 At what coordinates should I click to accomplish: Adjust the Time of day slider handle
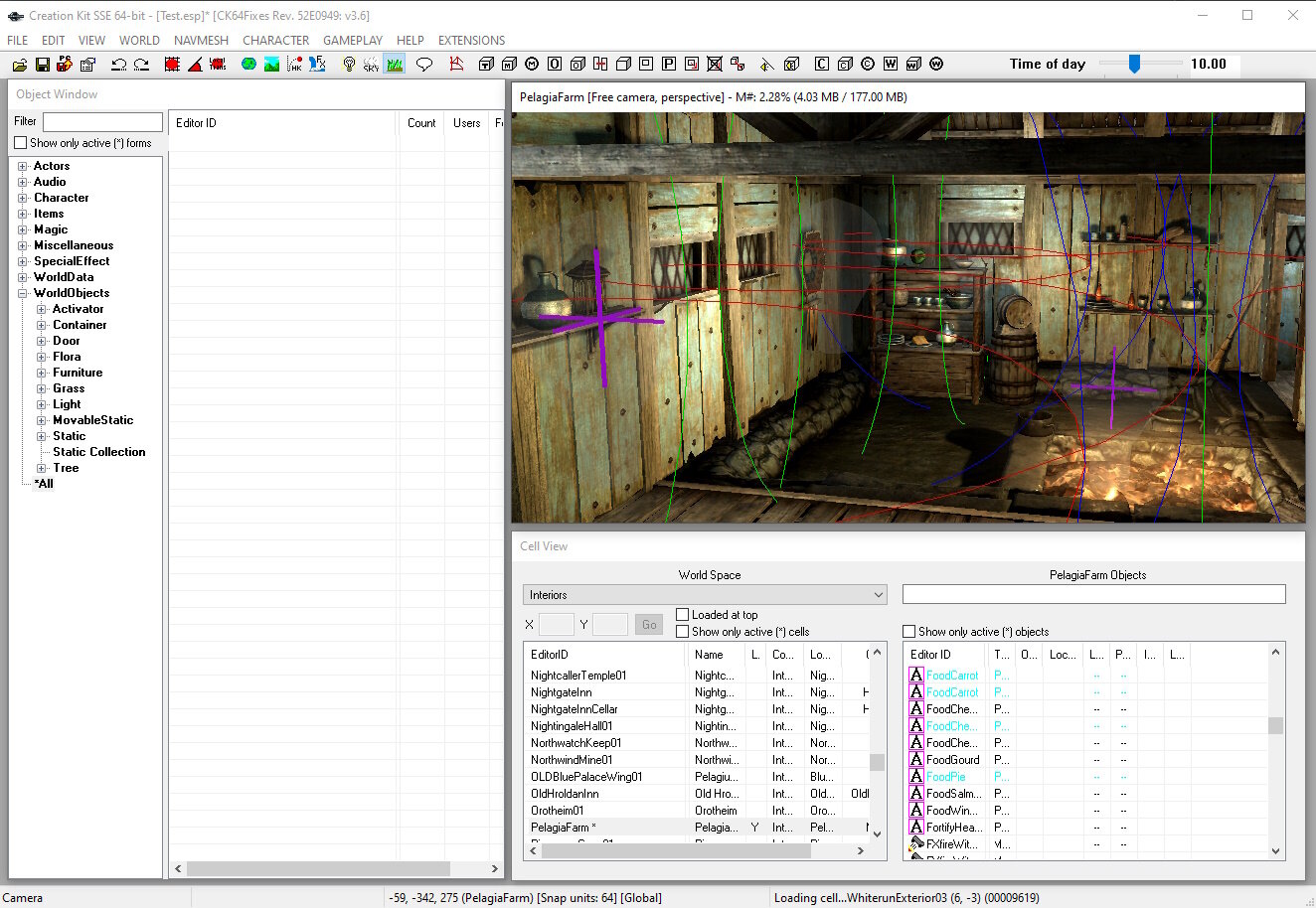point(1134,65)
